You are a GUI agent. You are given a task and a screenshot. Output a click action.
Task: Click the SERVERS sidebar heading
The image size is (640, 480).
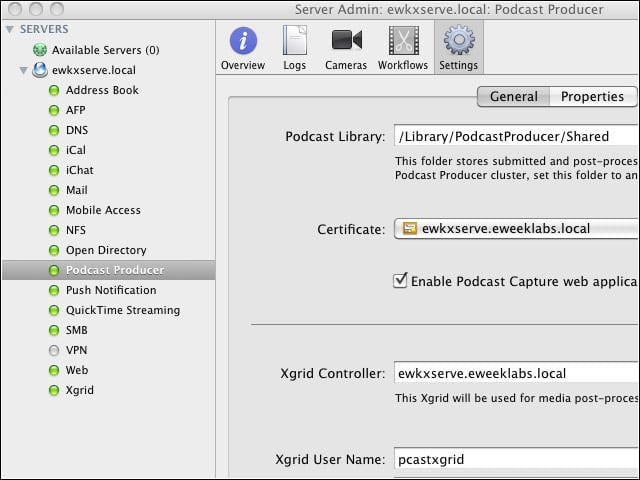coord(44,29)
